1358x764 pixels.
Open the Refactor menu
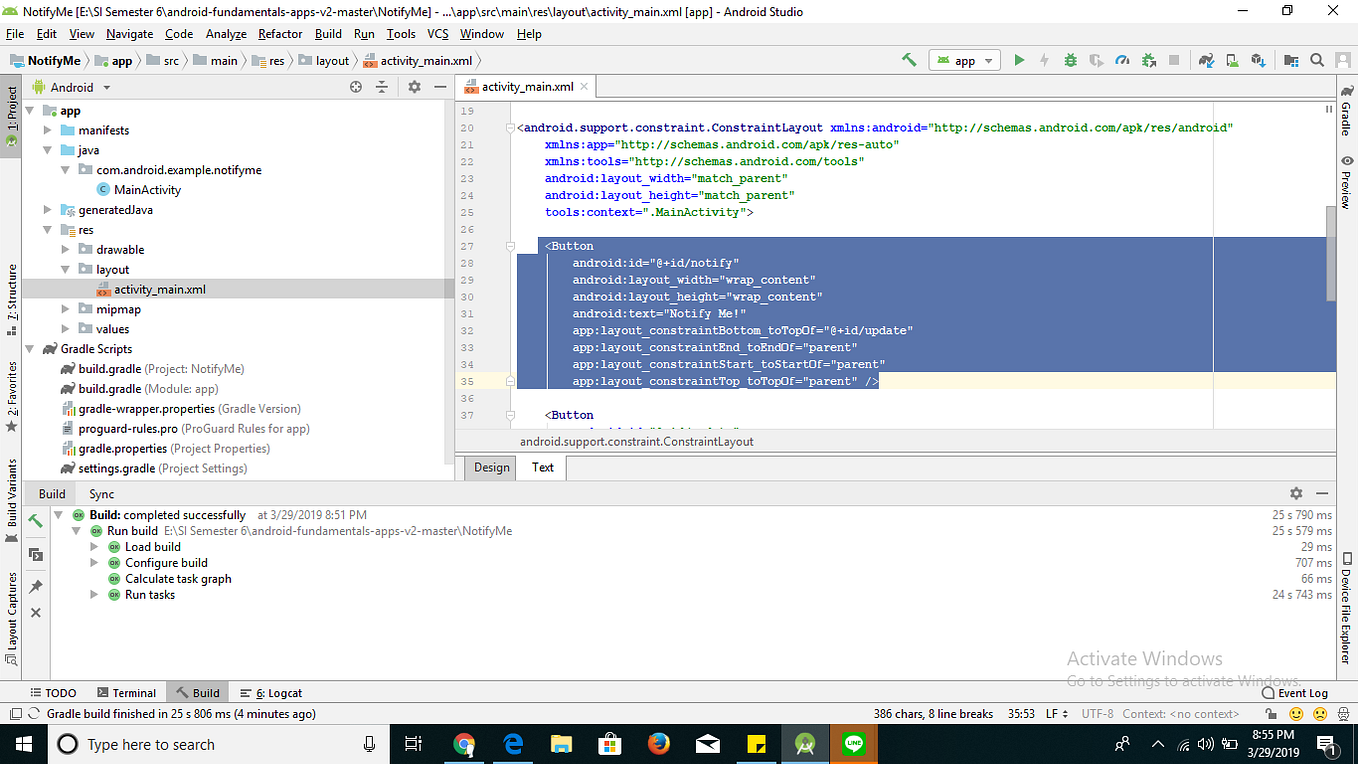[x=279, y=33]
